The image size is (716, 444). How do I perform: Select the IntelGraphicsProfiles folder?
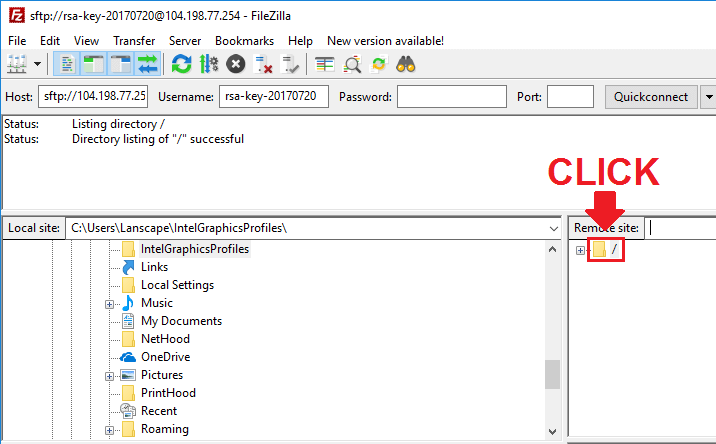pyautogui.click(x=195, y=249)
